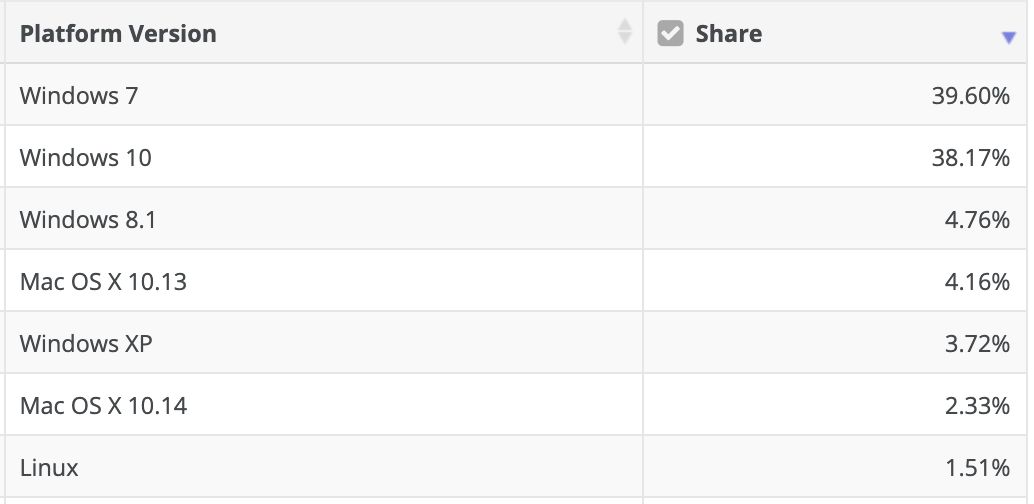Pick the Mac OS X 10.13 entry
The image size is (1034, 504).
point(103,282)
